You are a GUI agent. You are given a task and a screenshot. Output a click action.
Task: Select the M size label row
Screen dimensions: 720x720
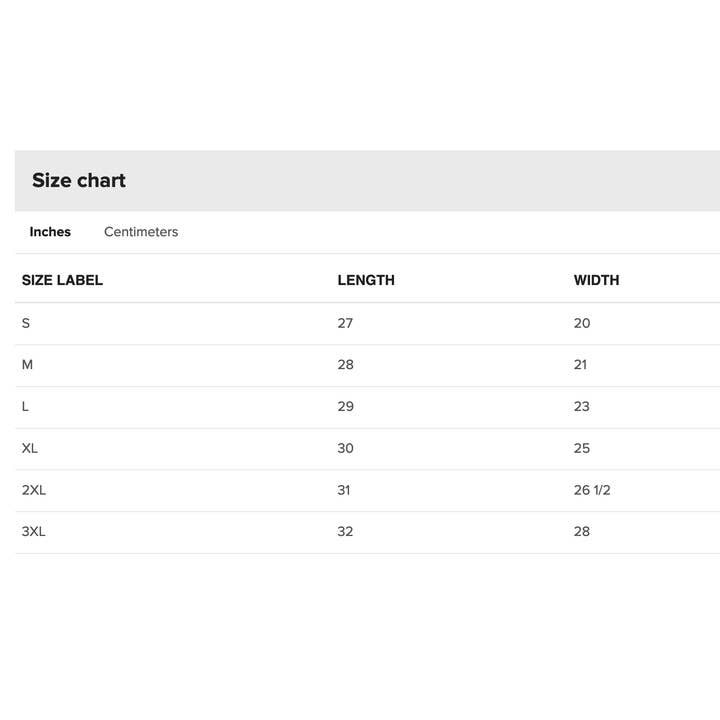pos(27,365)
